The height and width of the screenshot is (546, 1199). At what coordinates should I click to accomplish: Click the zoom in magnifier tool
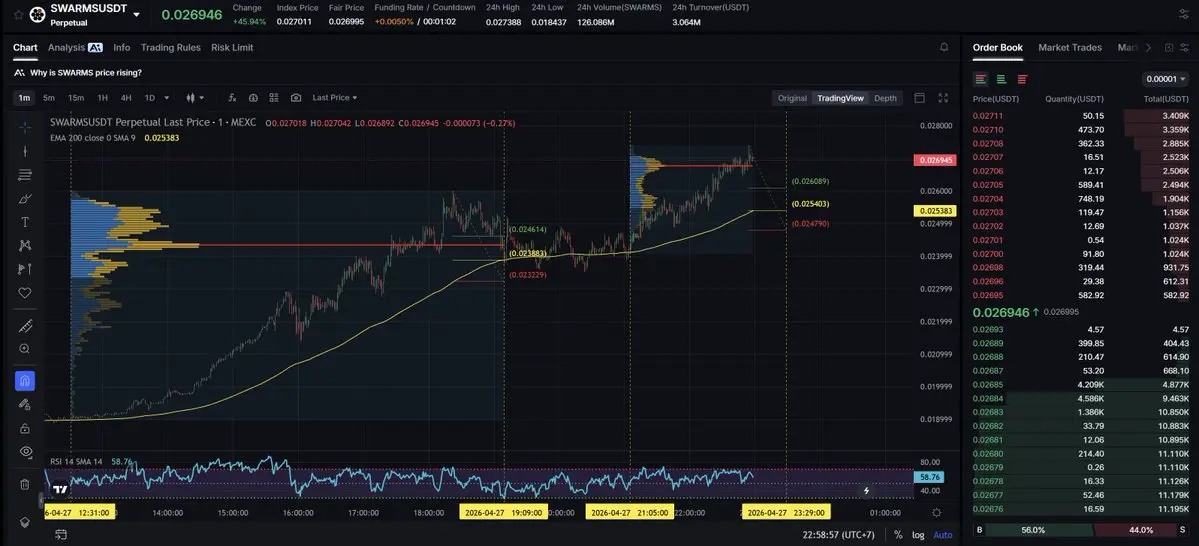point(24,349)
